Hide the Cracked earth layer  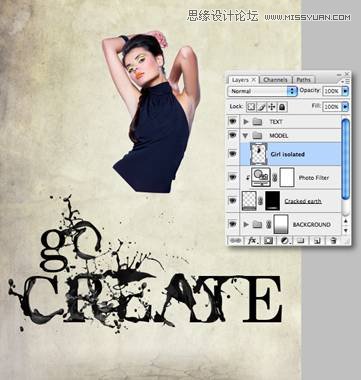pyautogui.click(x=232, y=201)
